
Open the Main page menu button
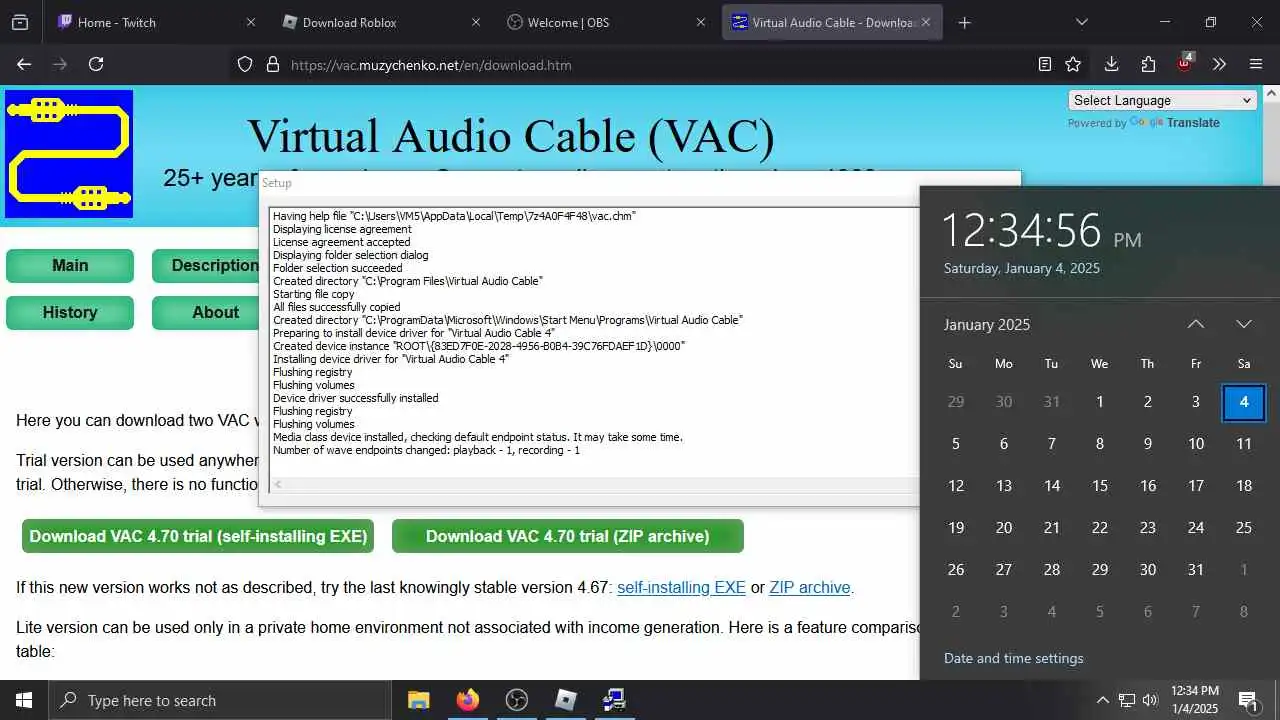coord(70,266)
